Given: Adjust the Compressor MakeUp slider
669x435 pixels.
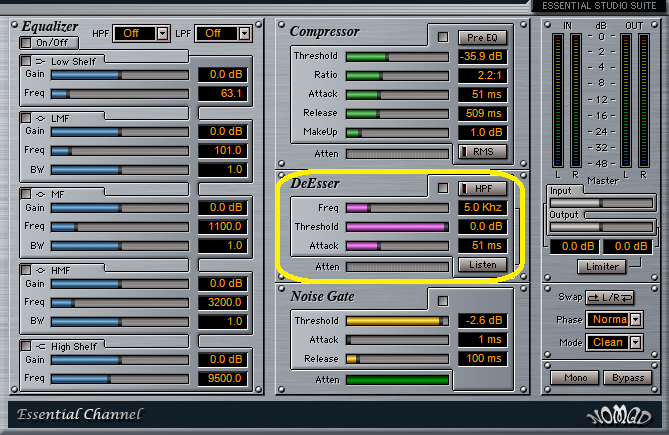Looking at the screenshot, I should point(397,133).
